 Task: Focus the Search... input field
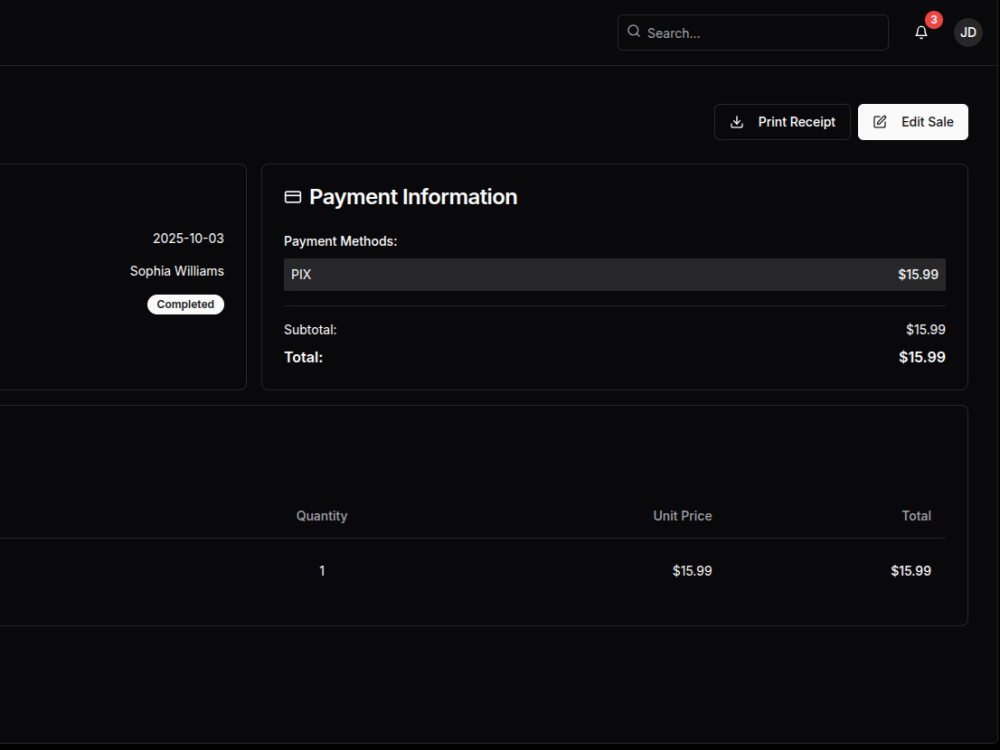[753, 33]
